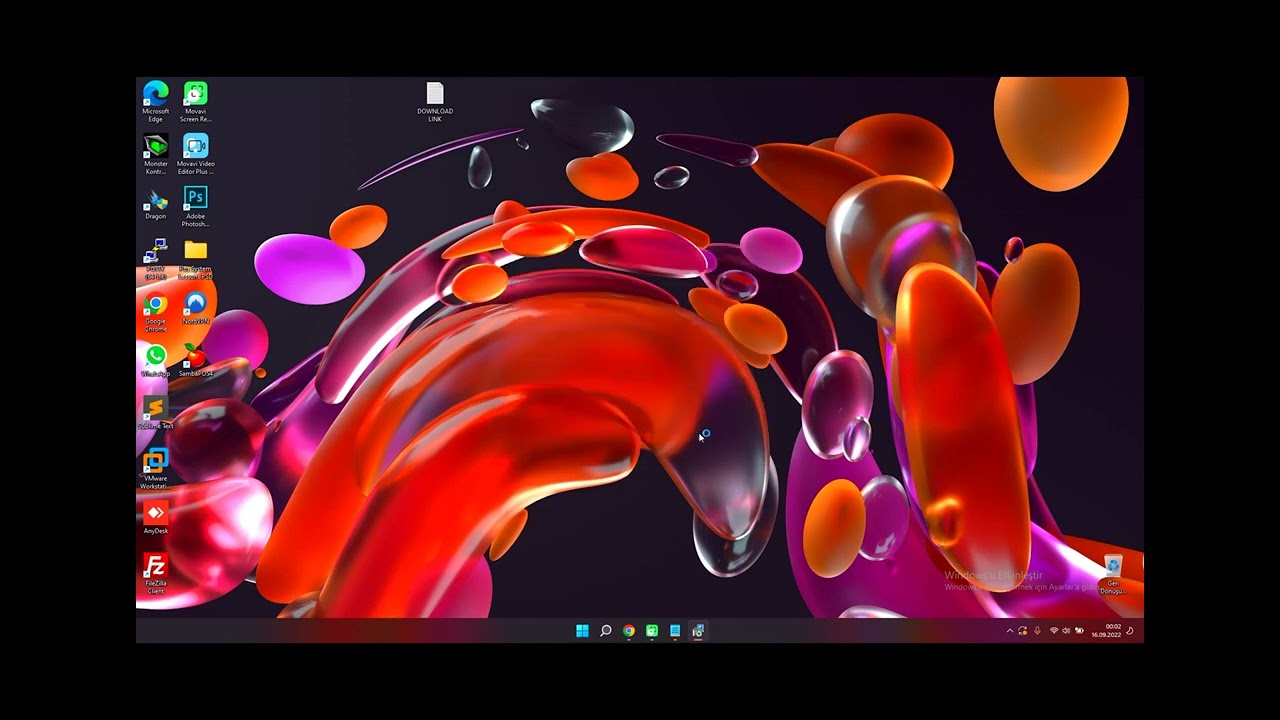The width and height of the screenshot is (1280, 720).
Task: Select the SambaPOS4 desktop shortcut
Action: (x=196, y=360)
